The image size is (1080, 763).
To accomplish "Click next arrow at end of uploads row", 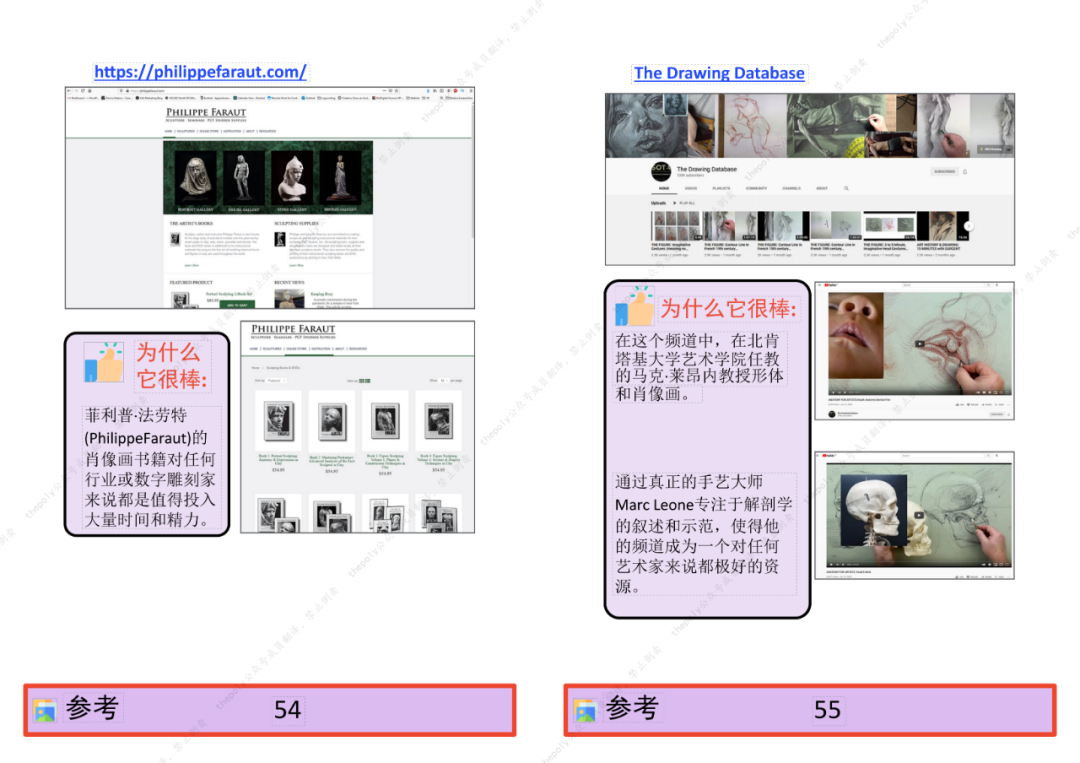I will [x=968, y=226].
